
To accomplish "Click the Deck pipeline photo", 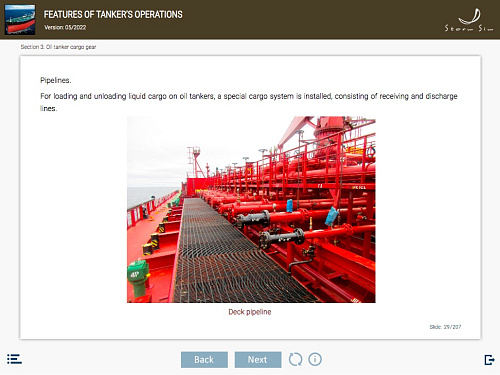I will tap(251, 209).
